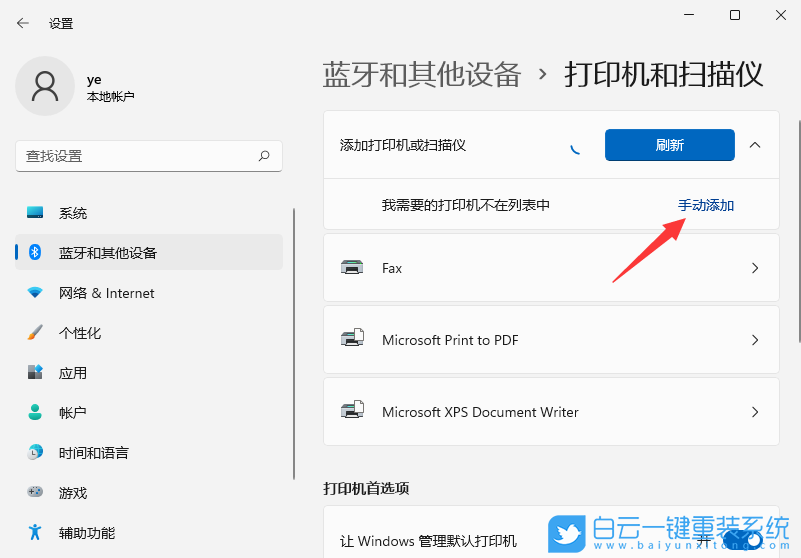This screenshot has height=558, width=801.
Task: Select Microsoft Print to PDF row
Action: click(x=551, y=340)
